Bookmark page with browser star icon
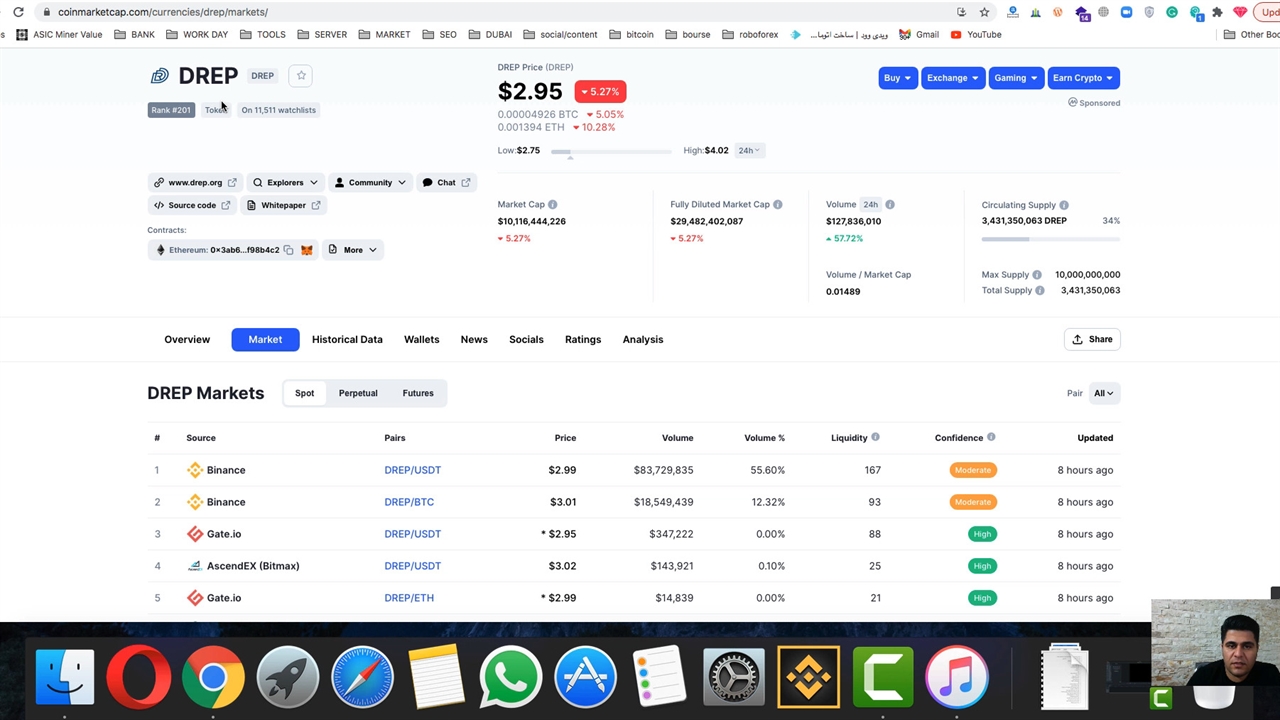 (984, 12)
